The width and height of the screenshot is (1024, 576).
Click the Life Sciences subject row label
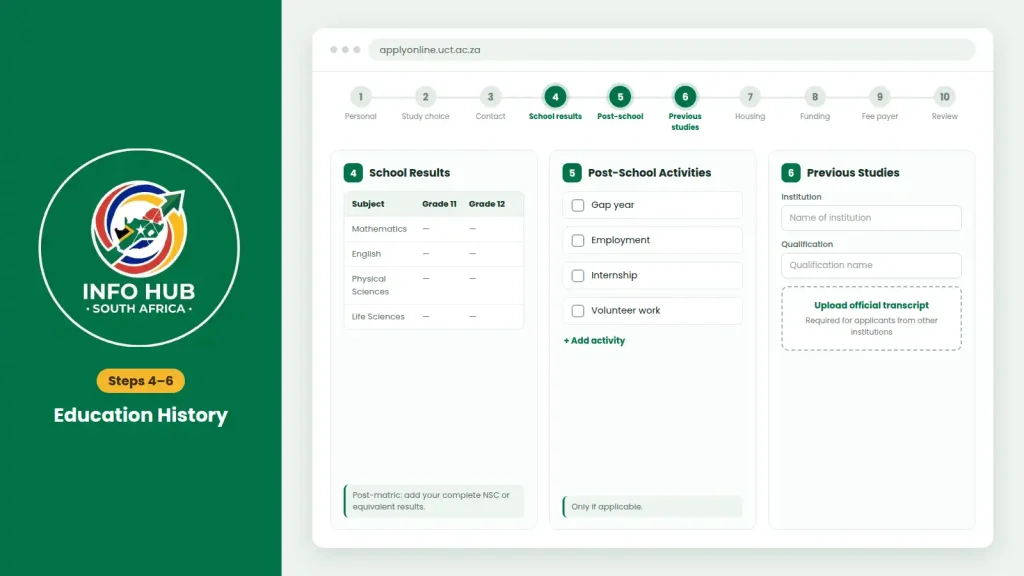(x=378, y=317)
